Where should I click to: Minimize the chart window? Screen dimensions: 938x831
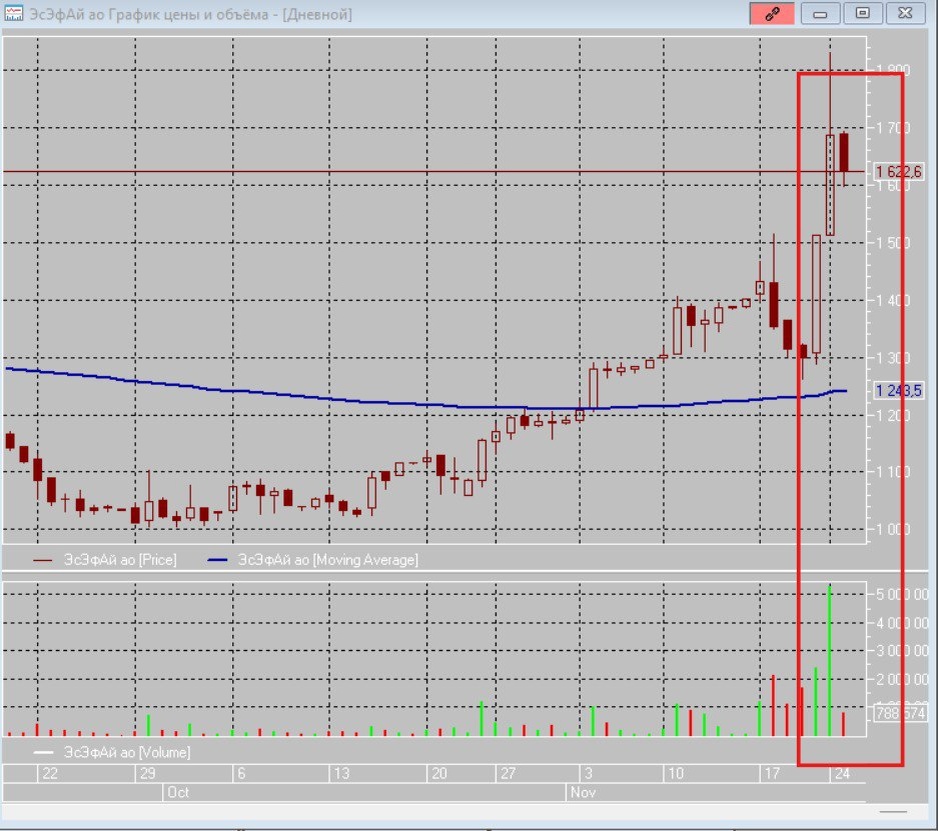pos(820,13)
